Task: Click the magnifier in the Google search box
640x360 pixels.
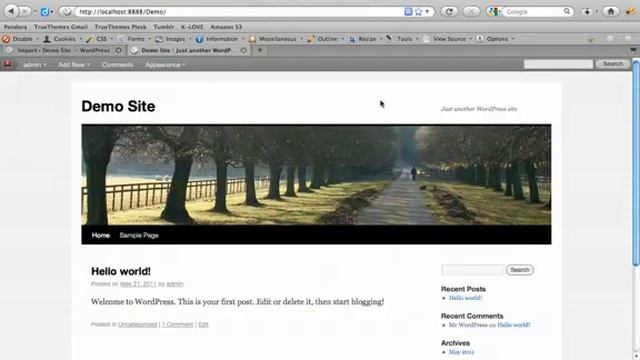Action: click(567, 11)
